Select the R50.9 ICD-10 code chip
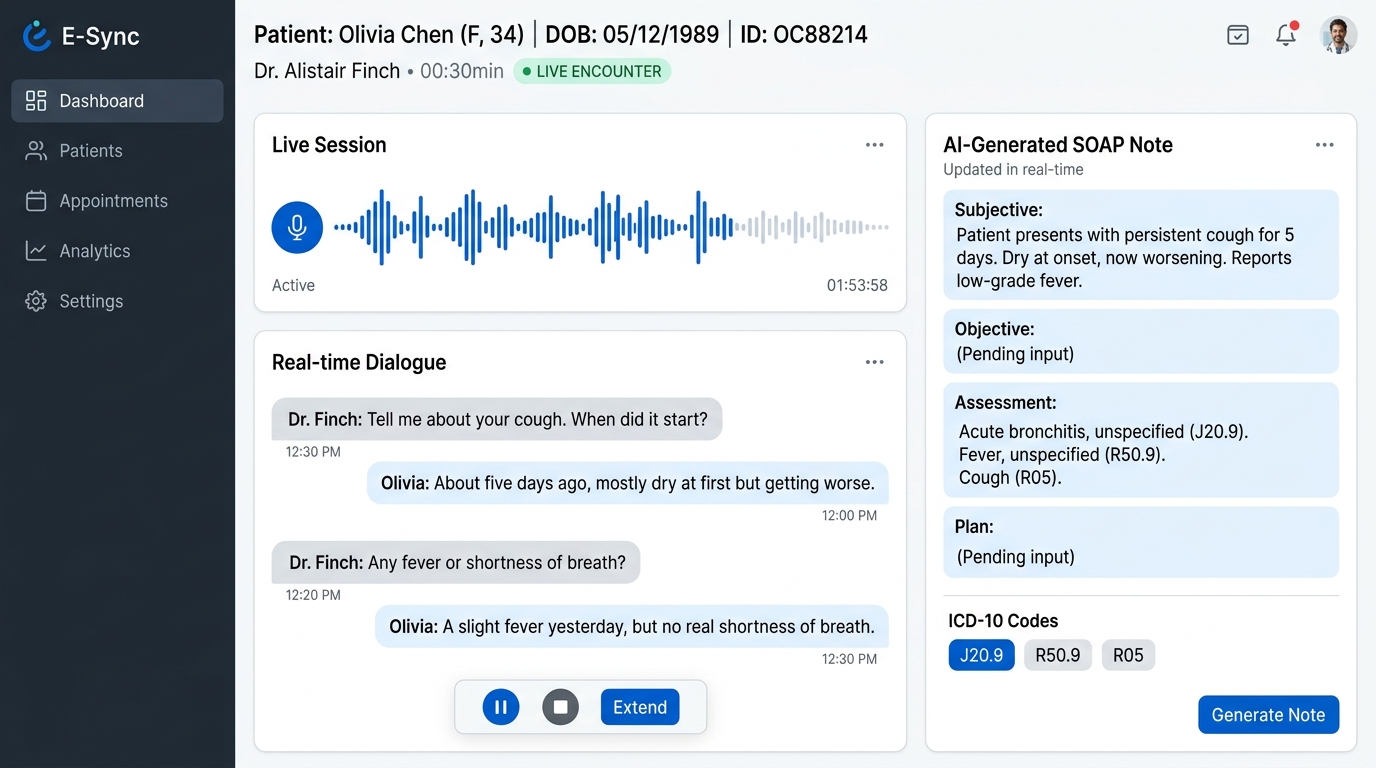 1058,655
